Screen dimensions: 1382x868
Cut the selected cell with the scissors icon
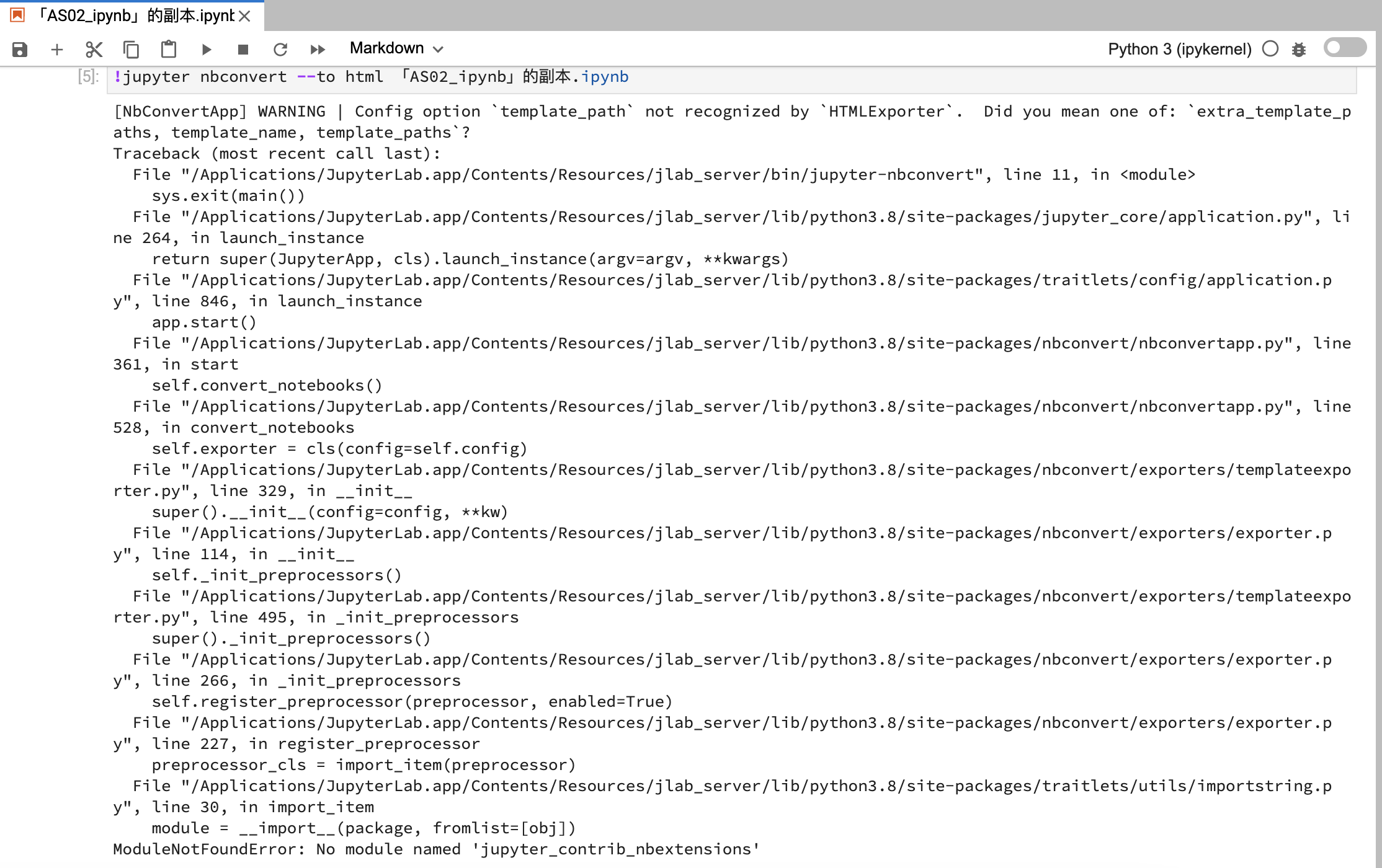coord(94,49)
